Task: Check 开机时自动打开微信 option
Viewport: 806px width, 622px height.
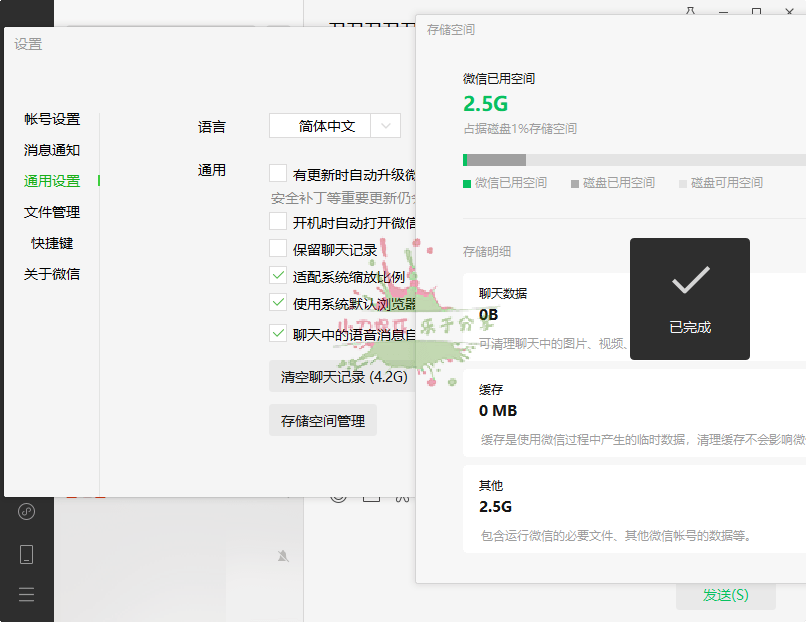Action: [278, 222]
